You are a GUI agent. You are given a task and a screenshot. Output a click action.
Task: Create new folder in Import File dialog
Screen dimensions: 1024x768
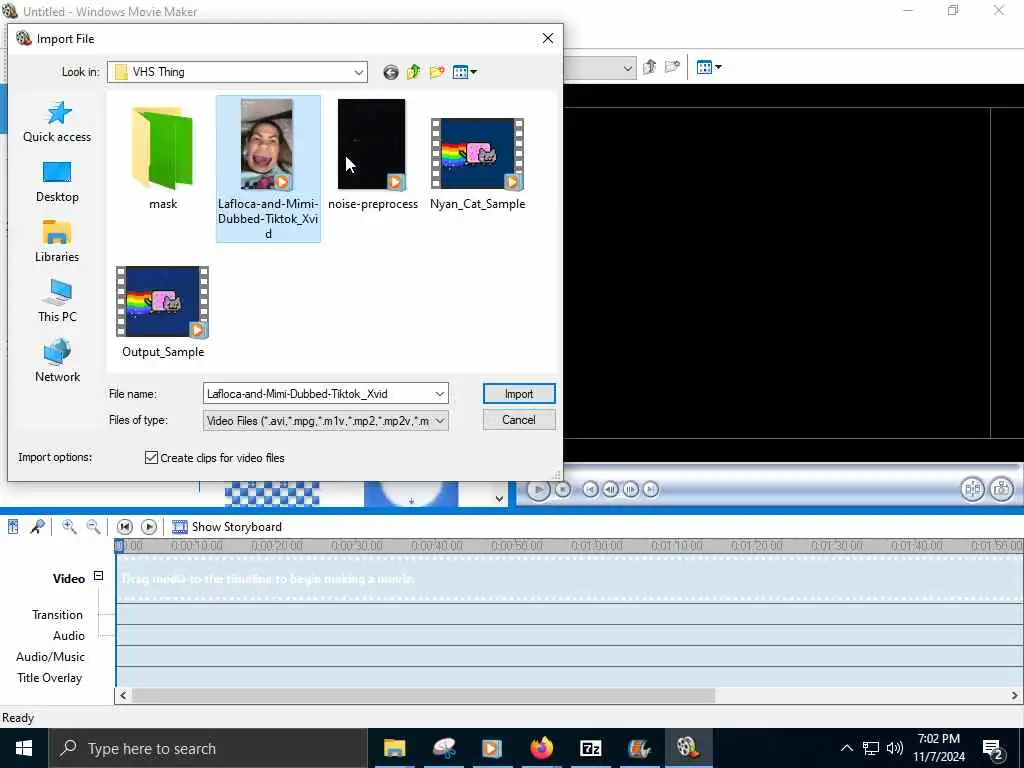437,72
